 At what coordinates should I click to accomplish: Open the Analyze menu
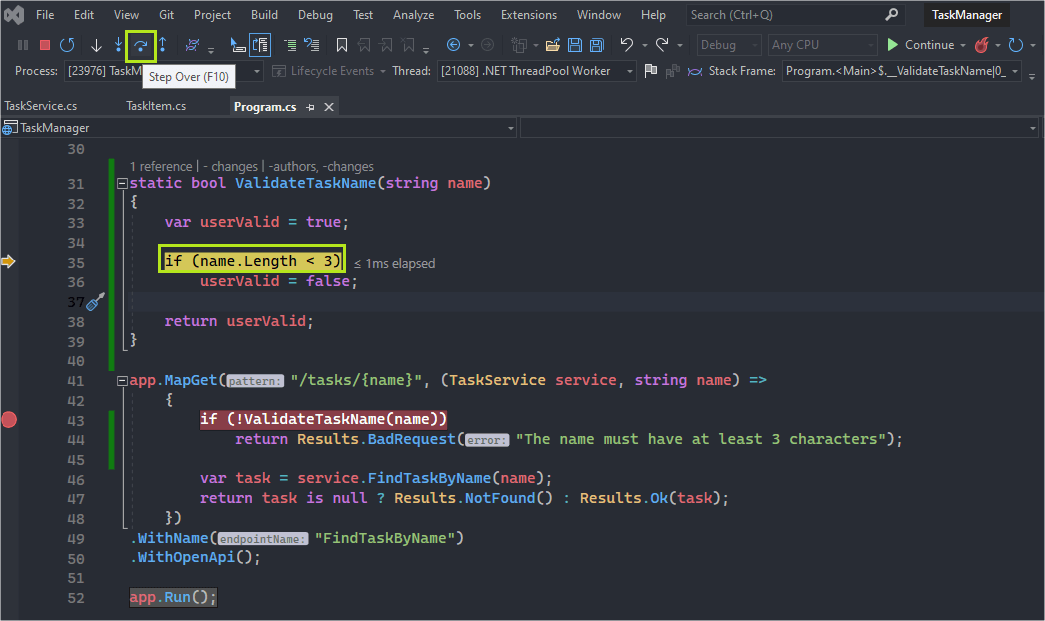pyautogui.click(x=413, y=15)
